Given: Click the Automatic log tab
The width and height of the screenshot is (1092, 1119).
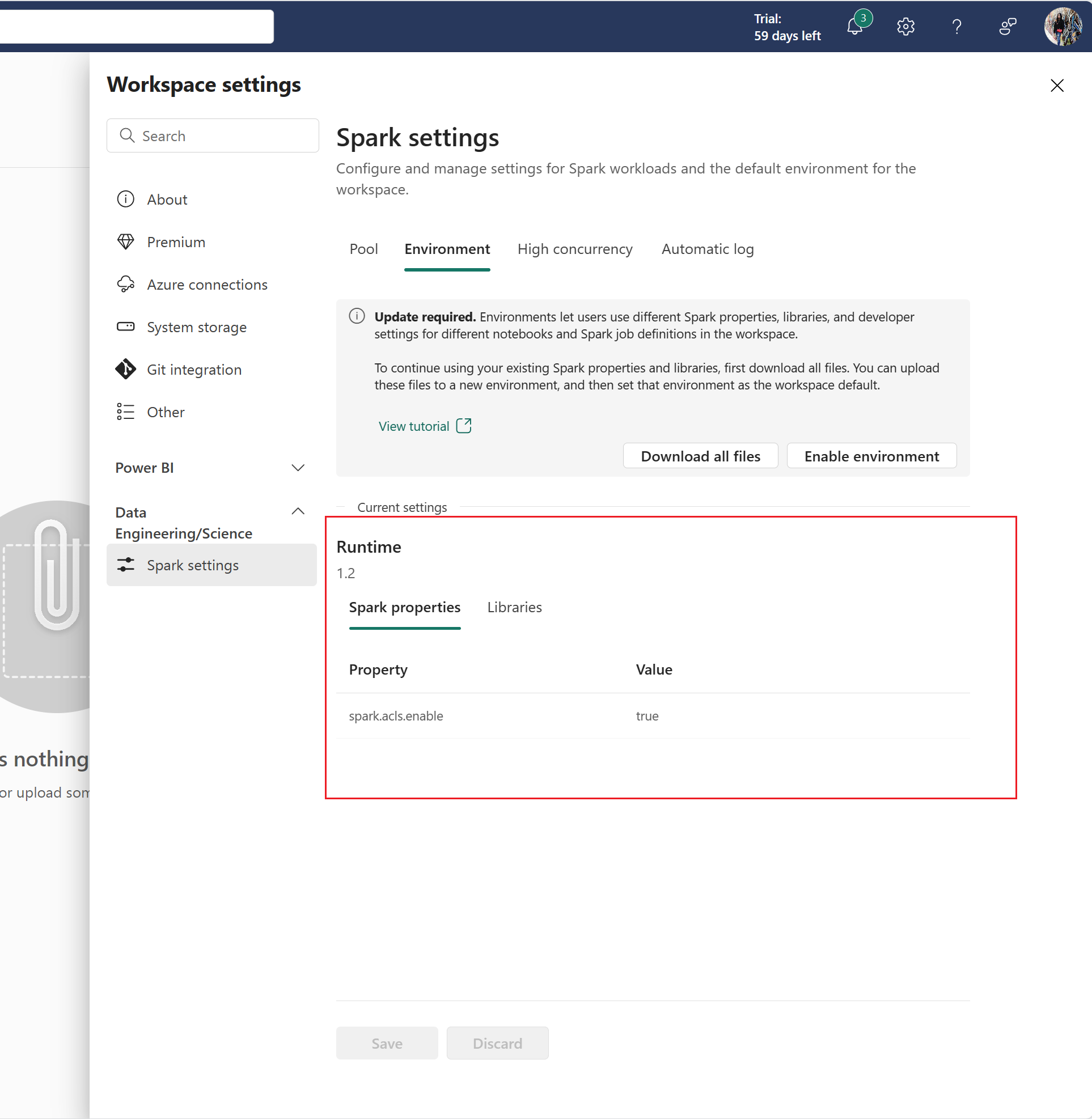Looking at the screenshot, I should (707, 249).
